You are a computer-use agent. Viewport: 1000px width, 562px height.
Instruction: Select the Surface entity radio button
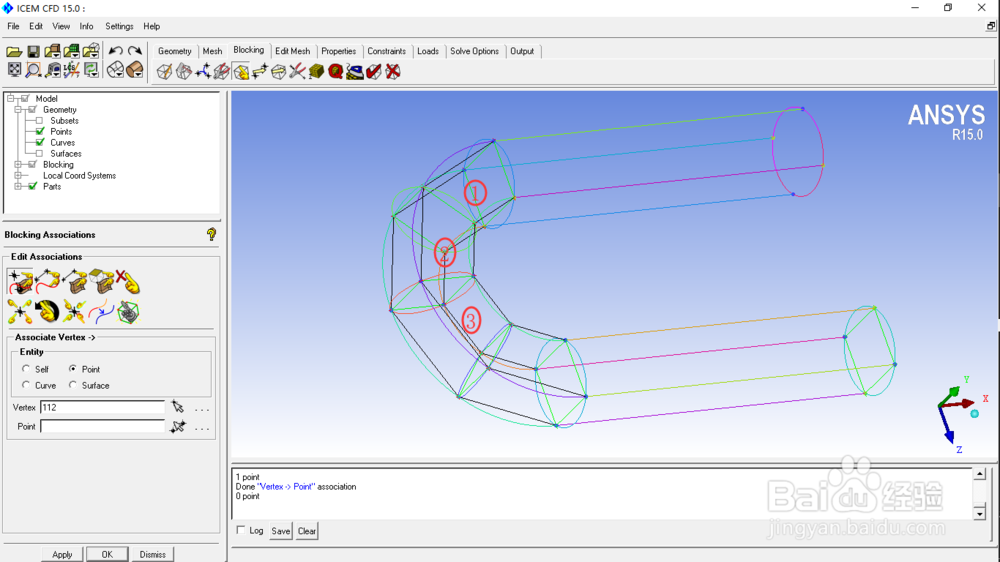pos(73,385)
